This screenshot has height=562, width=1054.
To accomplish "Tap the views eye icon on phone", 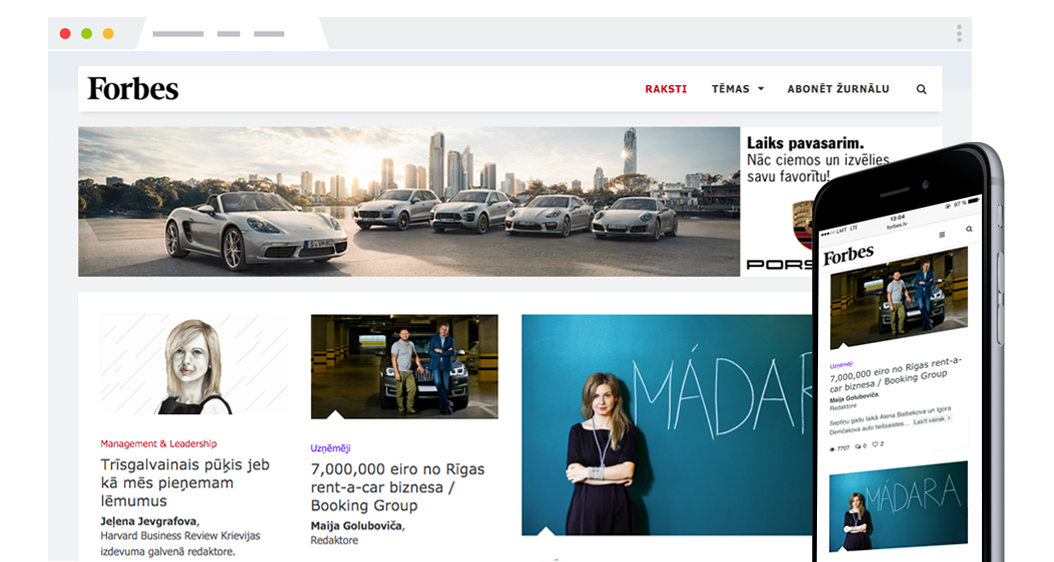I will pos(833,449).
